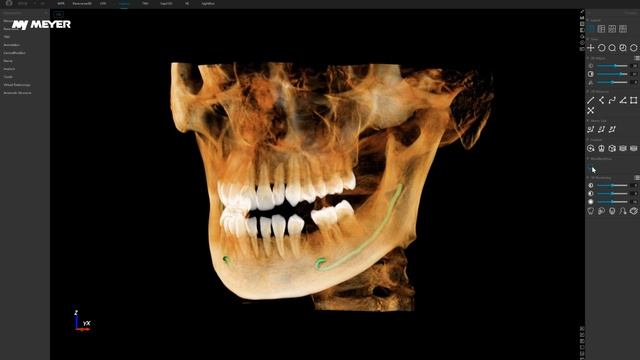
Task: Select Implant in the left list
Action: point(9,69)
